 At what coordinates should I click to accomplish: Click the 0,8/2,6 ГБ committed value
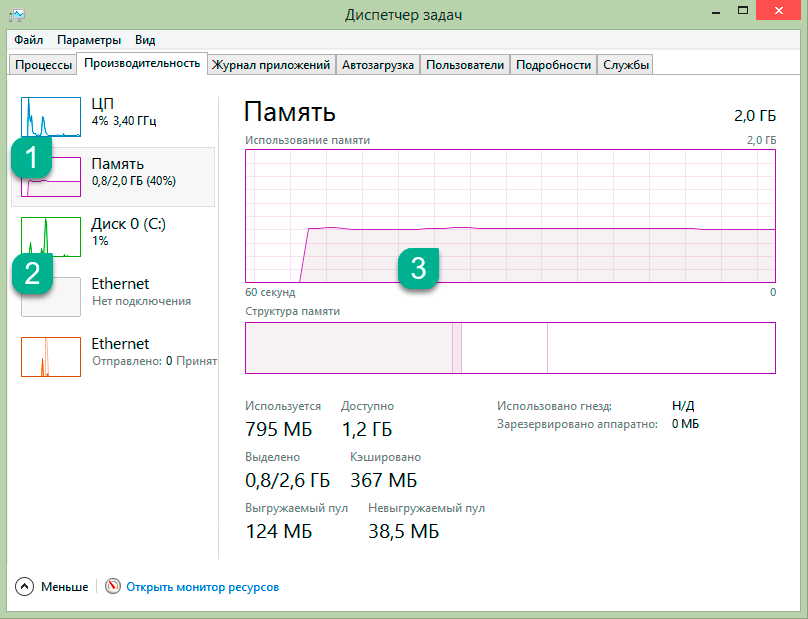click(288, 480)
